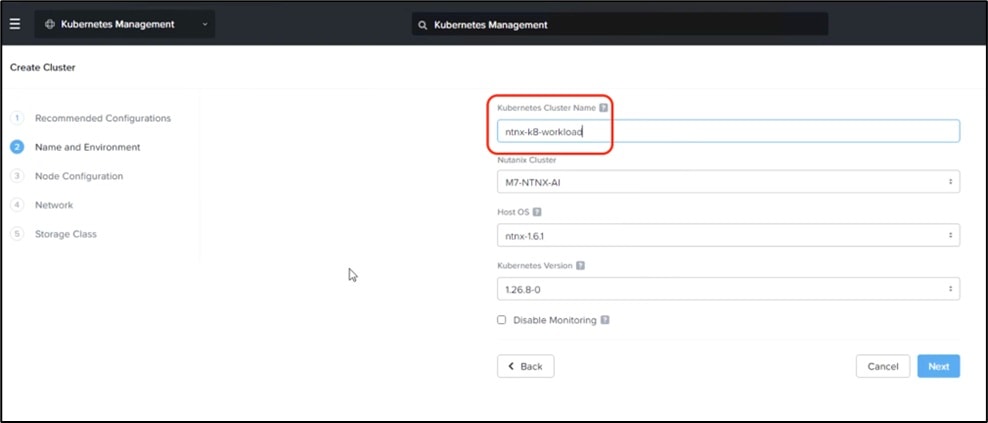This screenshot has height=423, width=988.
Task: Edit the Kubernetes Cluster Name field
Action: tap(728, 131)
